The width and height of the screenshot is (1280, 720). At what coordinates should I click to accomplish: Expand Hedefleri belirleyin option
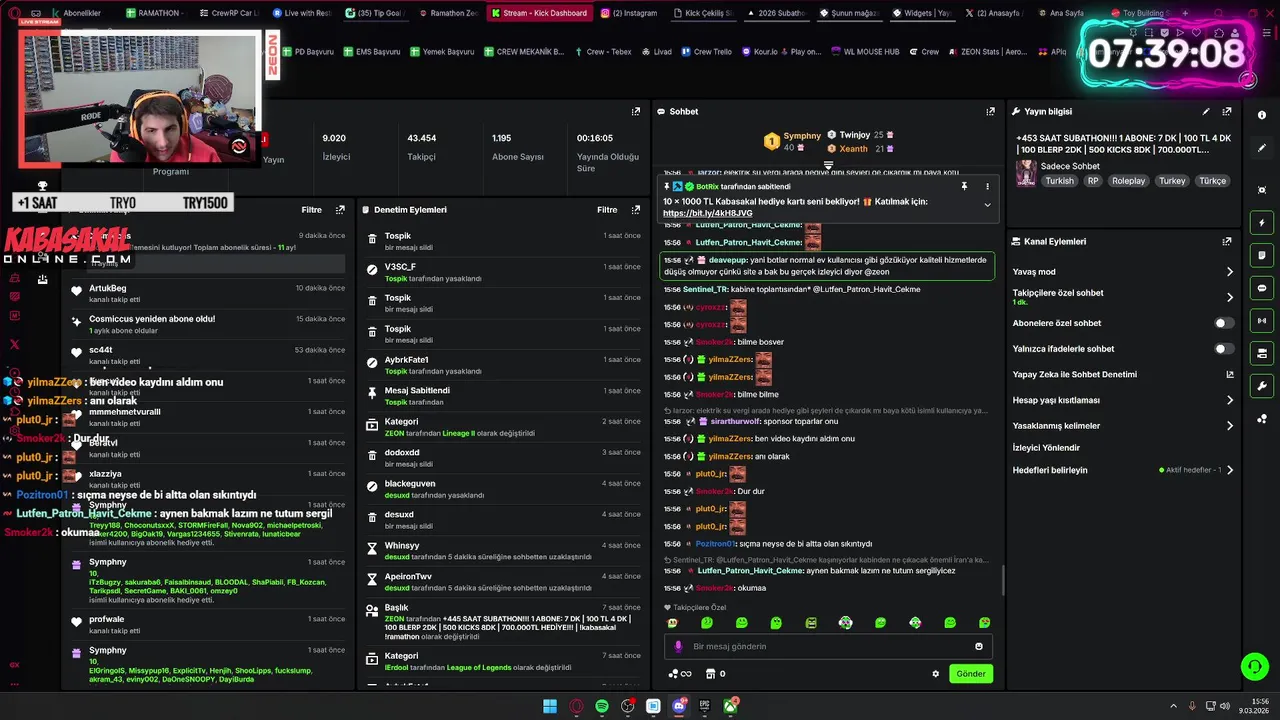pos(1229,470)
